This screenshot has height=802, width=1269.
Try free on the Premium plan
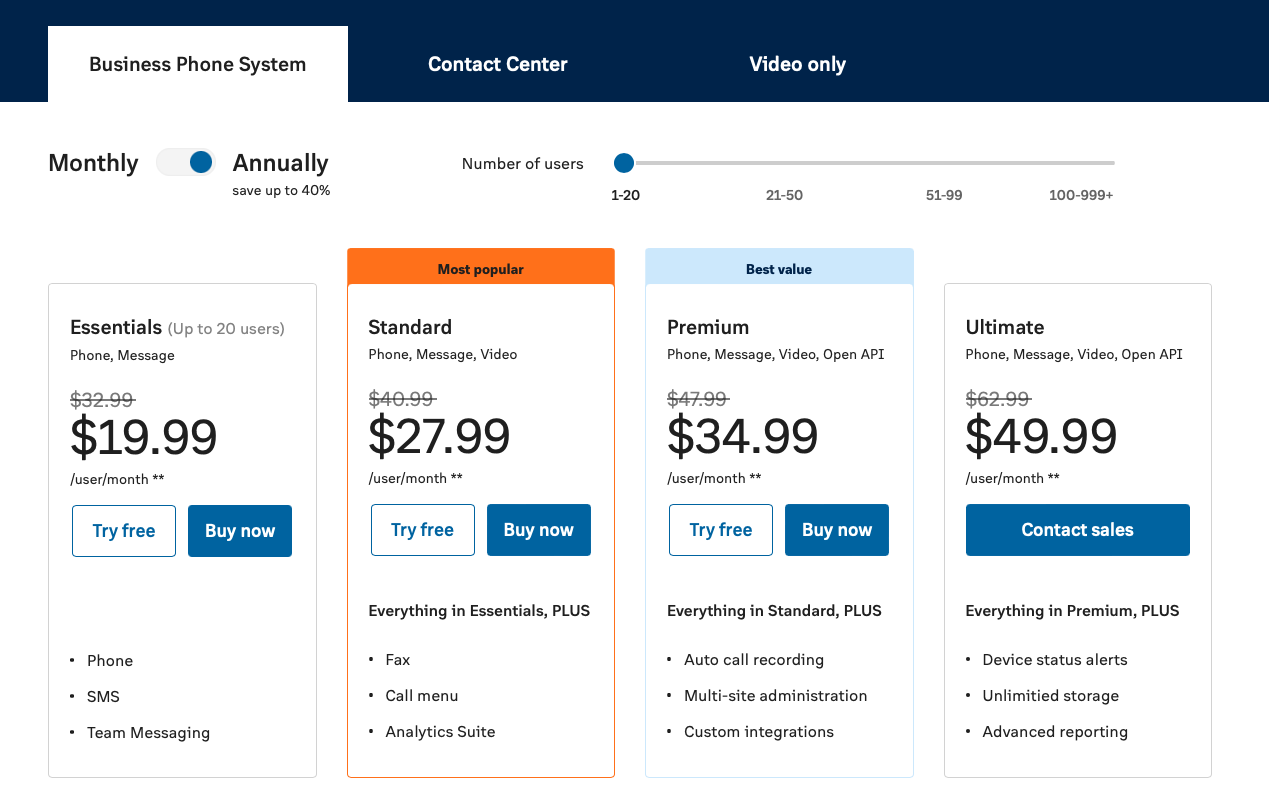click(720, 530)
